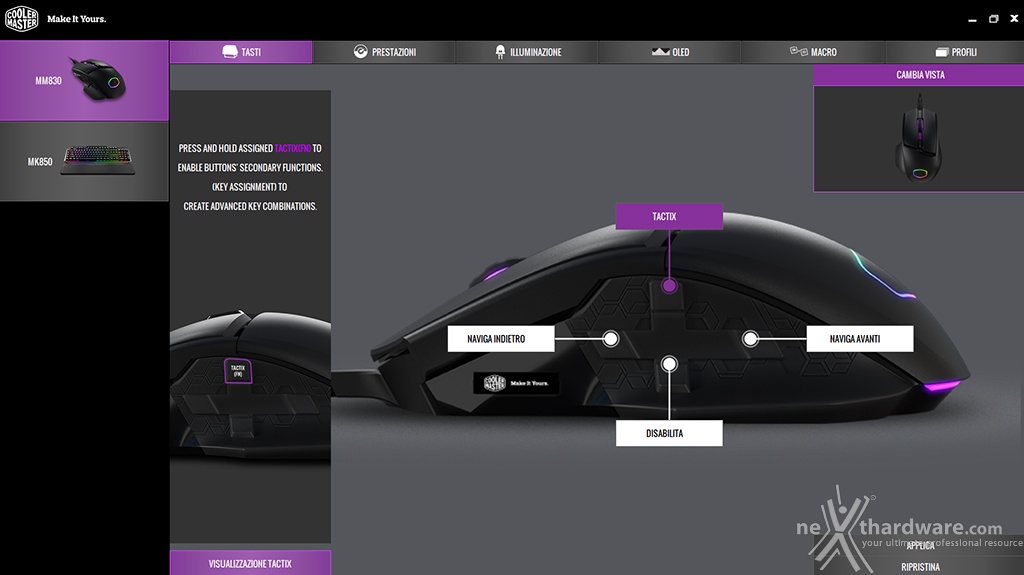
Task: Close the Cooler Master application
Action: point(1014,19)
